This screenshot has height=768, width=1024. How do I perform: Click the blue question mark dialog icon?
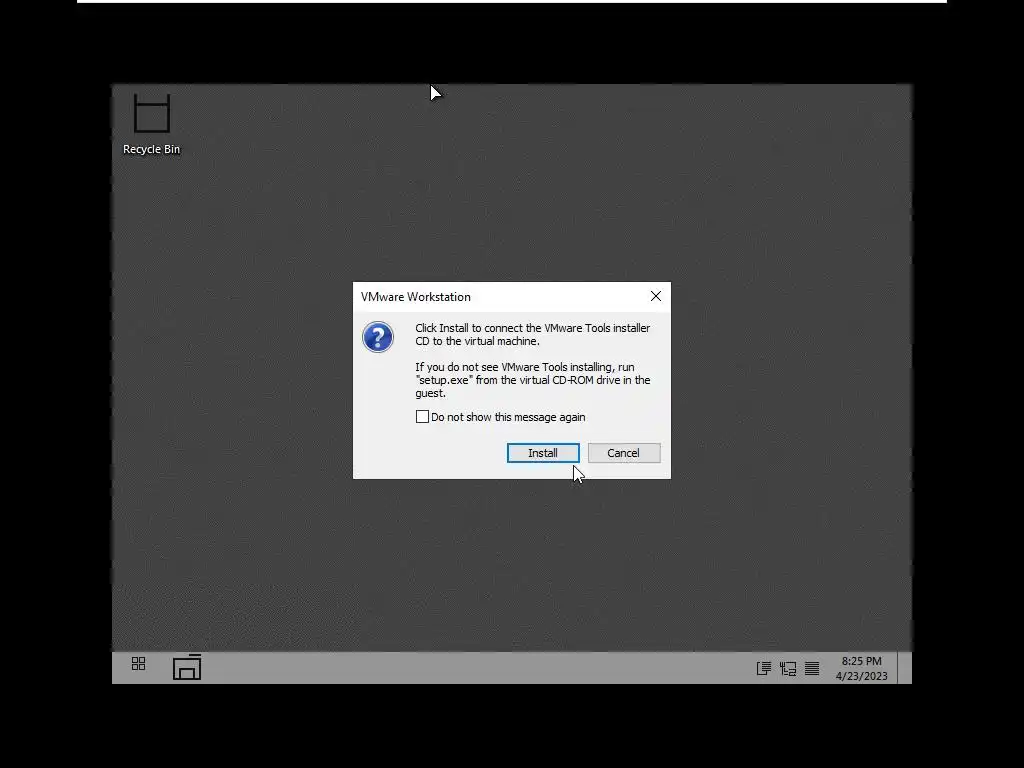point(378,337)
